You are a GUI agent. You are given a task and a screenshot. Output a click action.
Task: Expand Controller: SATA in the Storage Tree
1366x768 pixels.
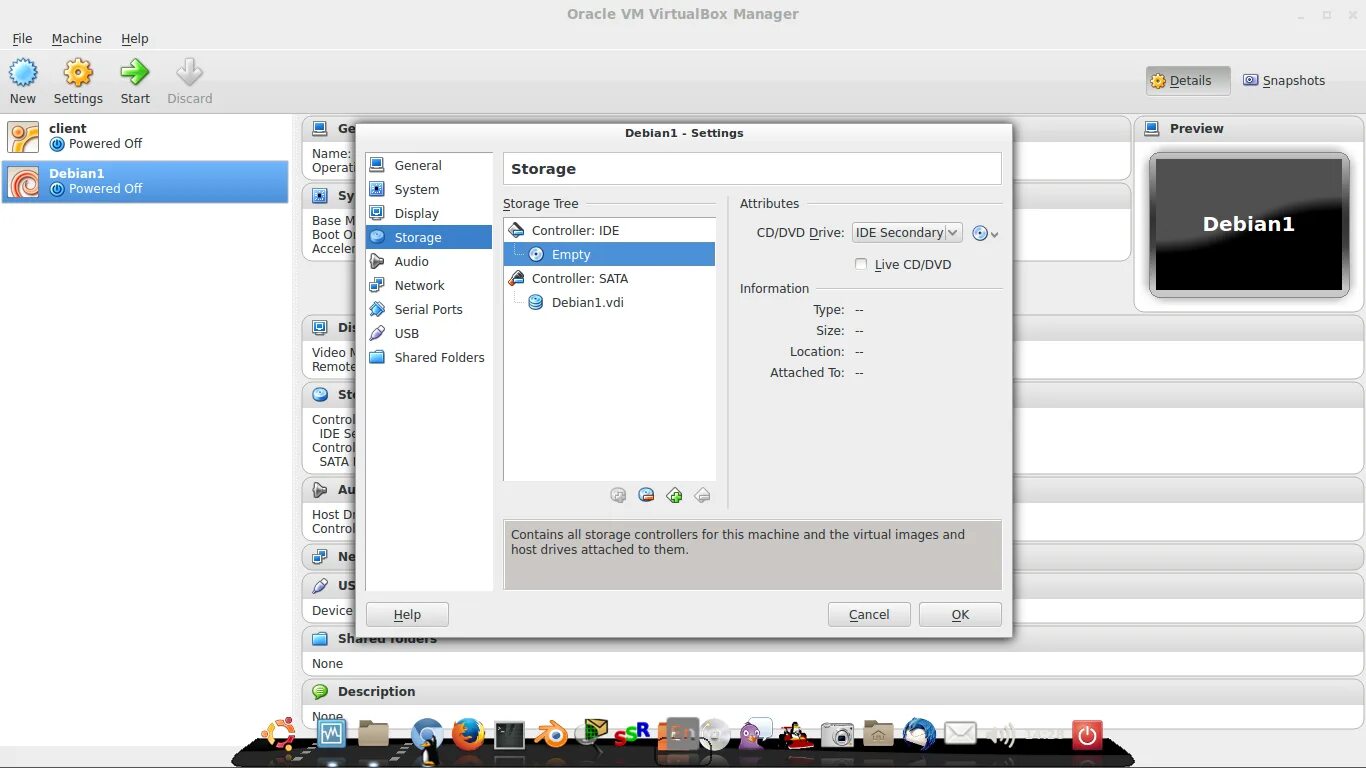pos(579,278)
